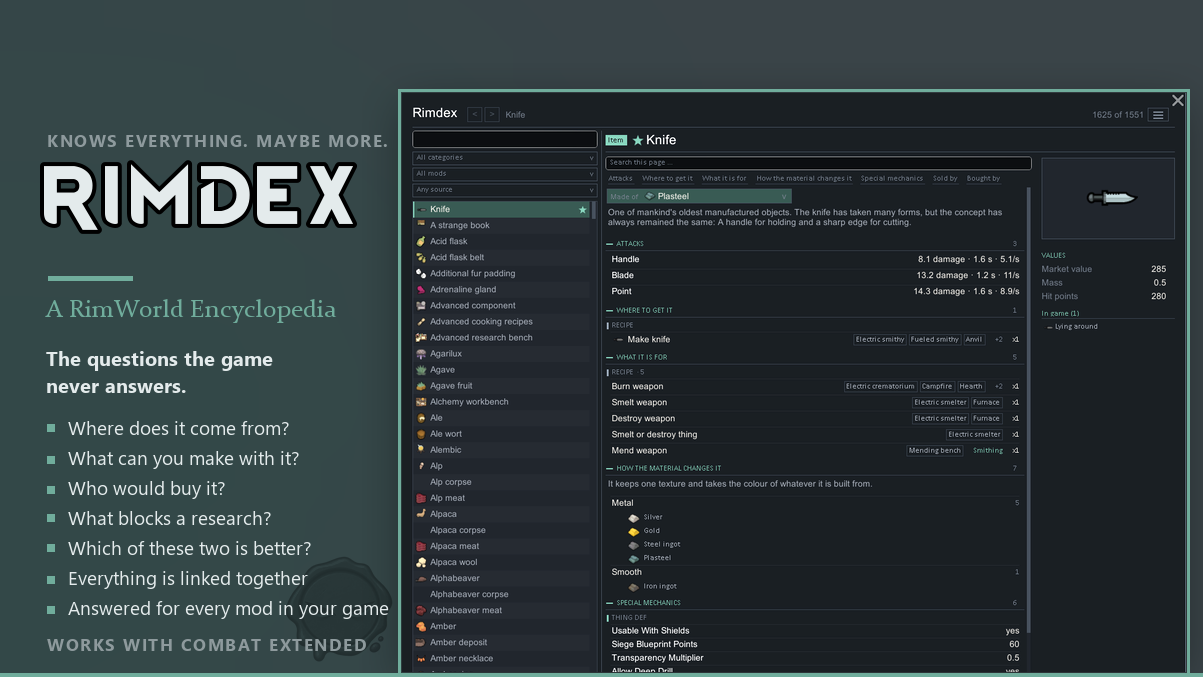Jump to the Bought by tab
Image resolution: width=1203 pixels, height=677 pixels.
[983, 179]
